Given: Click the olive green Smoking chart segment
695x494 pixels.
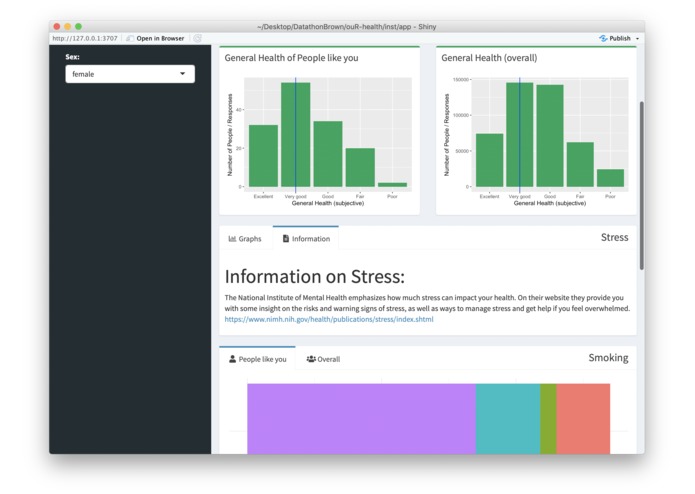Looking at the screenshot, I should click(548, 419).
